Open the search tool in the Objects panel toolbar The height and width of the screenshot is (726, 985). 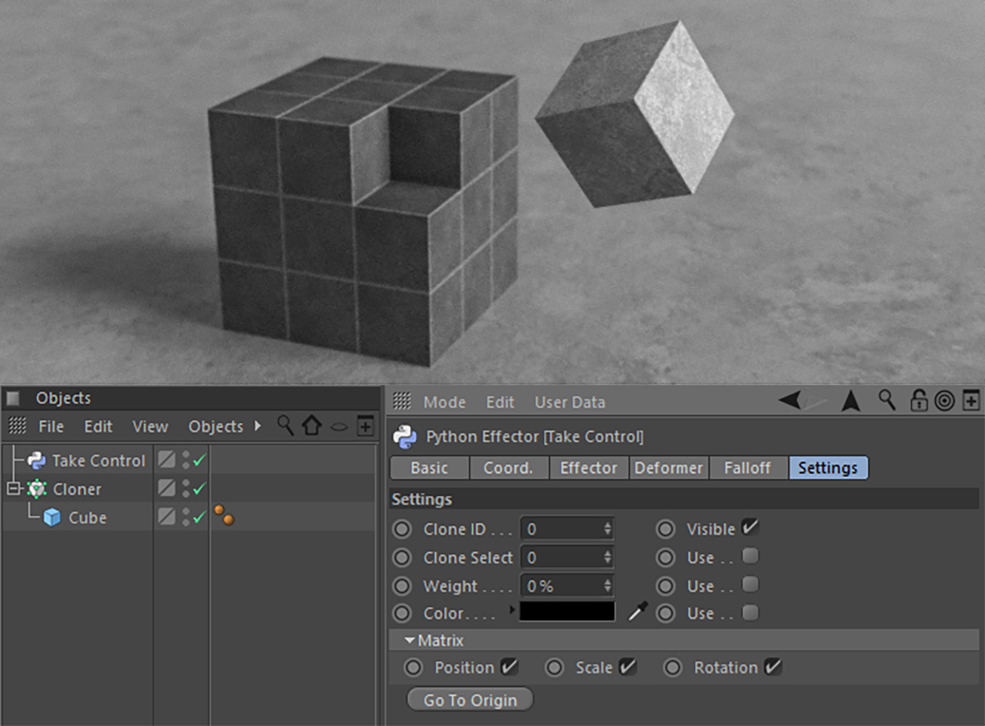point(286,426)
